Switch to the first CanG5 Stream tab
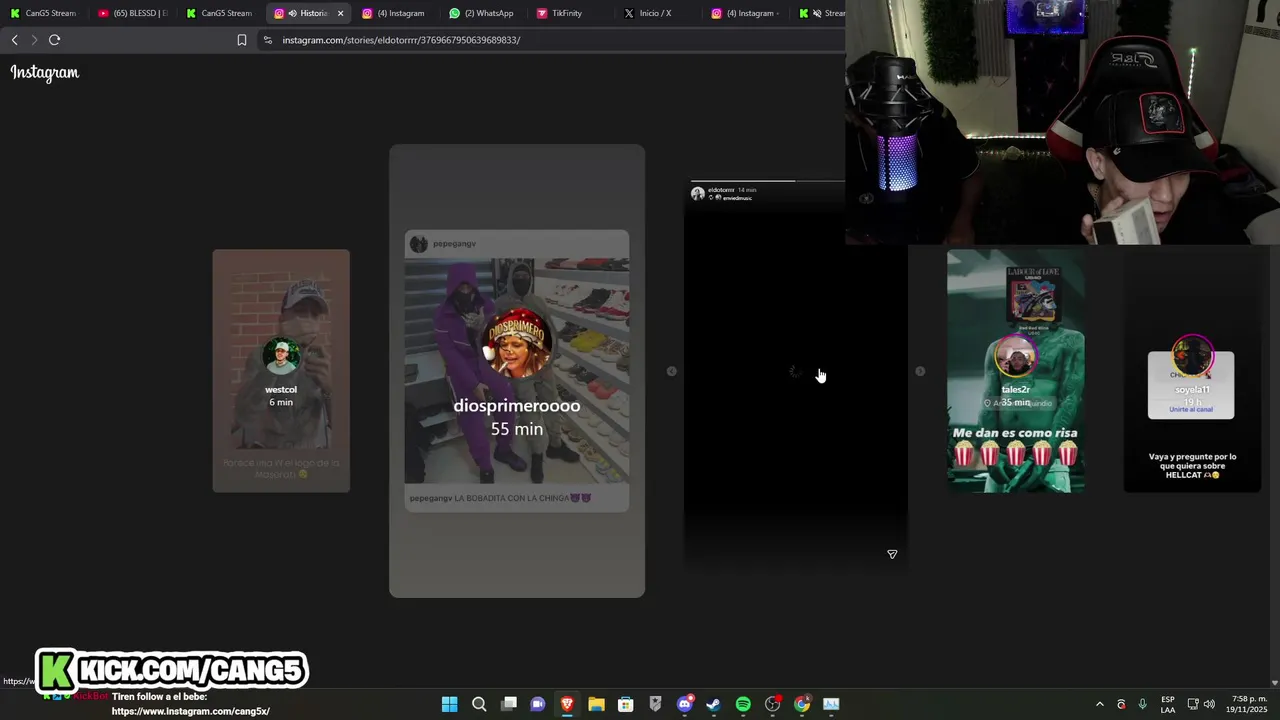Image resolution: width=1280 pixels, height=720 pixels. click(44, 13)
